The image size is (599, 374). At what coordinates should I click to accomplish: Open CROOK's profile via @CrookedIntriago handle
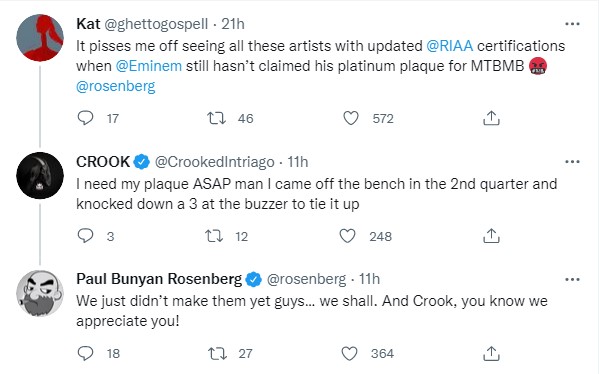coord(214,162)
